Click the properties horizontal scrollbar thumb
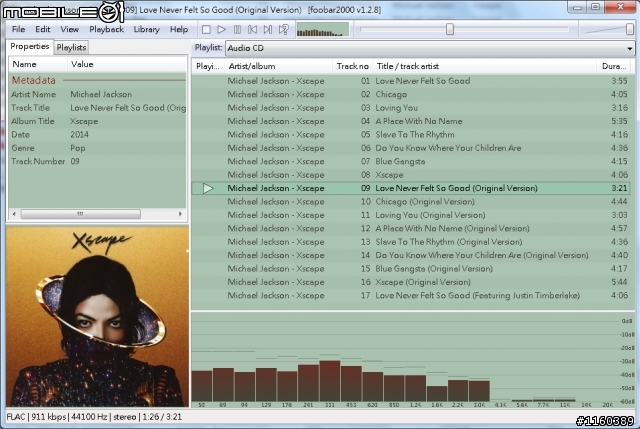The width and height of the screenshot is (640, 429). 81,214
